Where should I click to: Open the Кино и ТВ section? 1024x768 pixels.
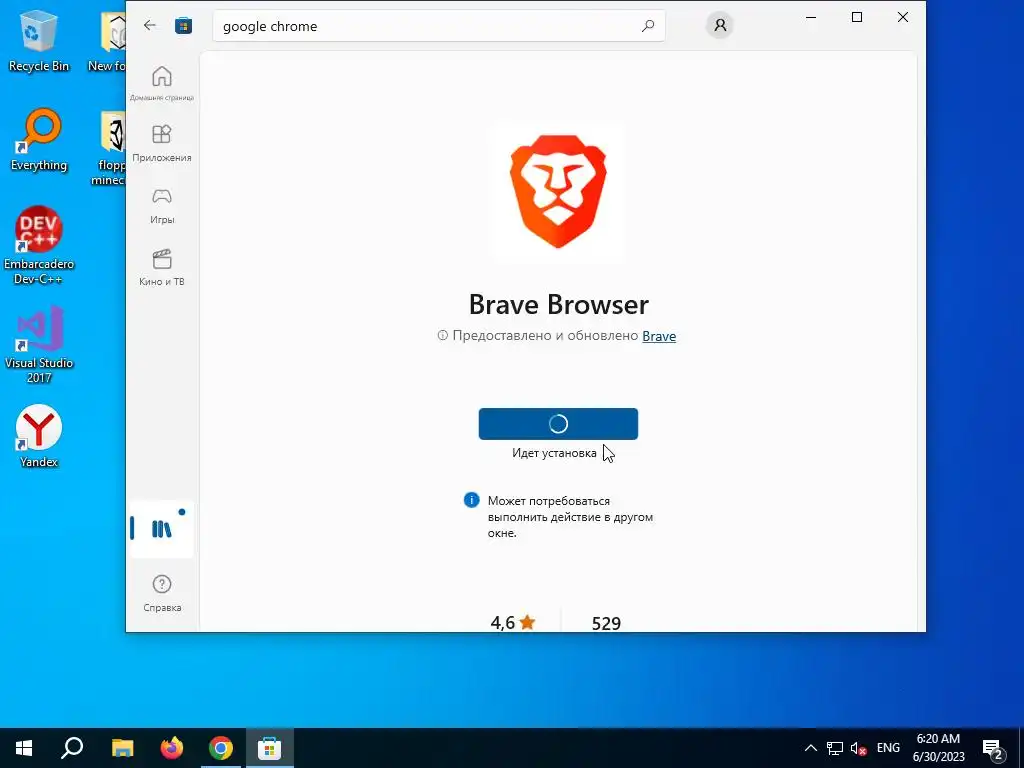tap(162, 268)
